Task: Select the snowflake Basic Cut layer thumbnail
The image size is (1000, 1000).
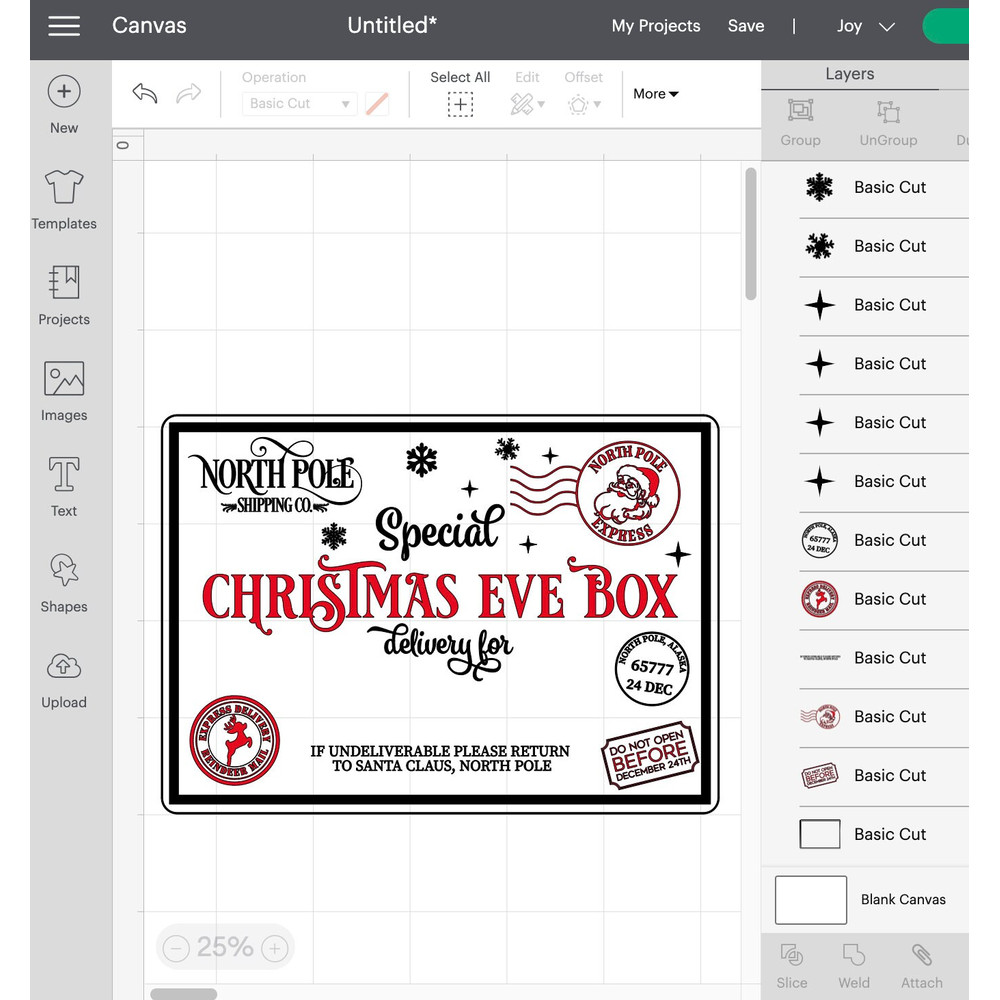Action: (x=820, y=187)
